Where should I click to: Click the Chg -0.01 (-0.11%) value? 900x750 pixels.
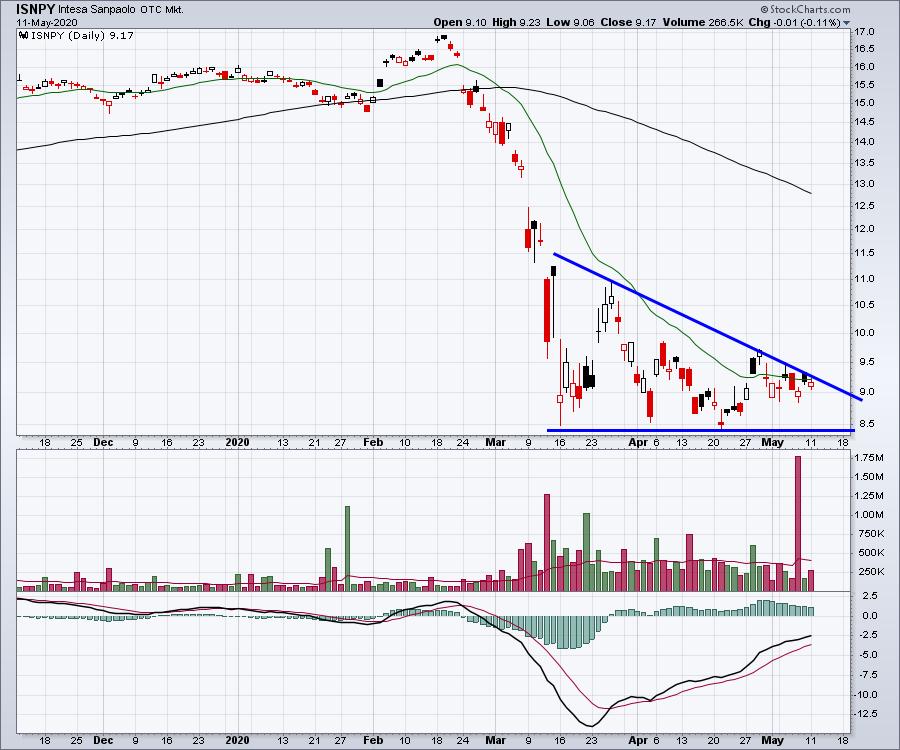(795, 22)
